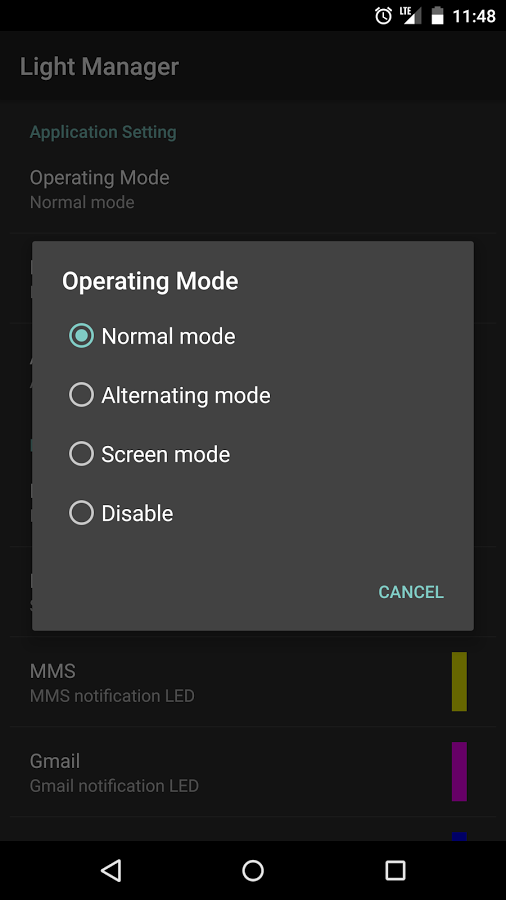Tap the Alternating mode label text

coord(186,395)
